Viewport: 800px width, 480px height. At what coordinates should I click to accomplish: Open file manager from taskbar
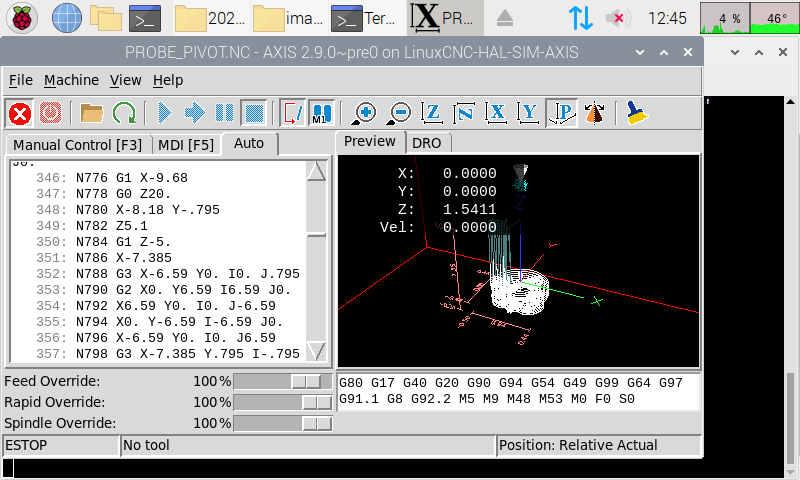click(x=106, y=18)
